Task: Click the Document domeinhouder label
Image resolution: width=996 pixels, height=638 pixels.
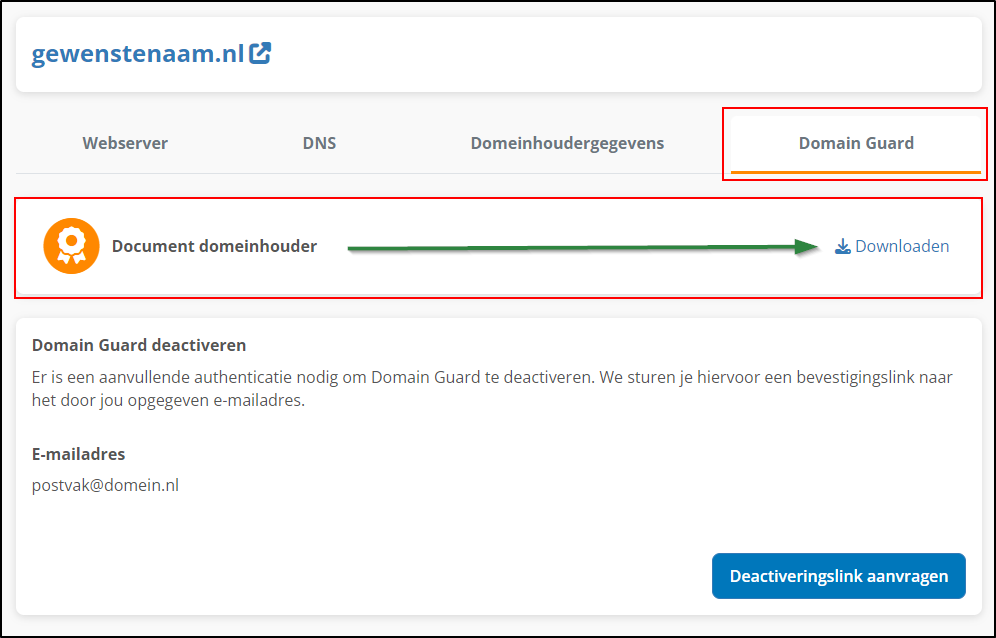Action: click(x=214, y=246)
